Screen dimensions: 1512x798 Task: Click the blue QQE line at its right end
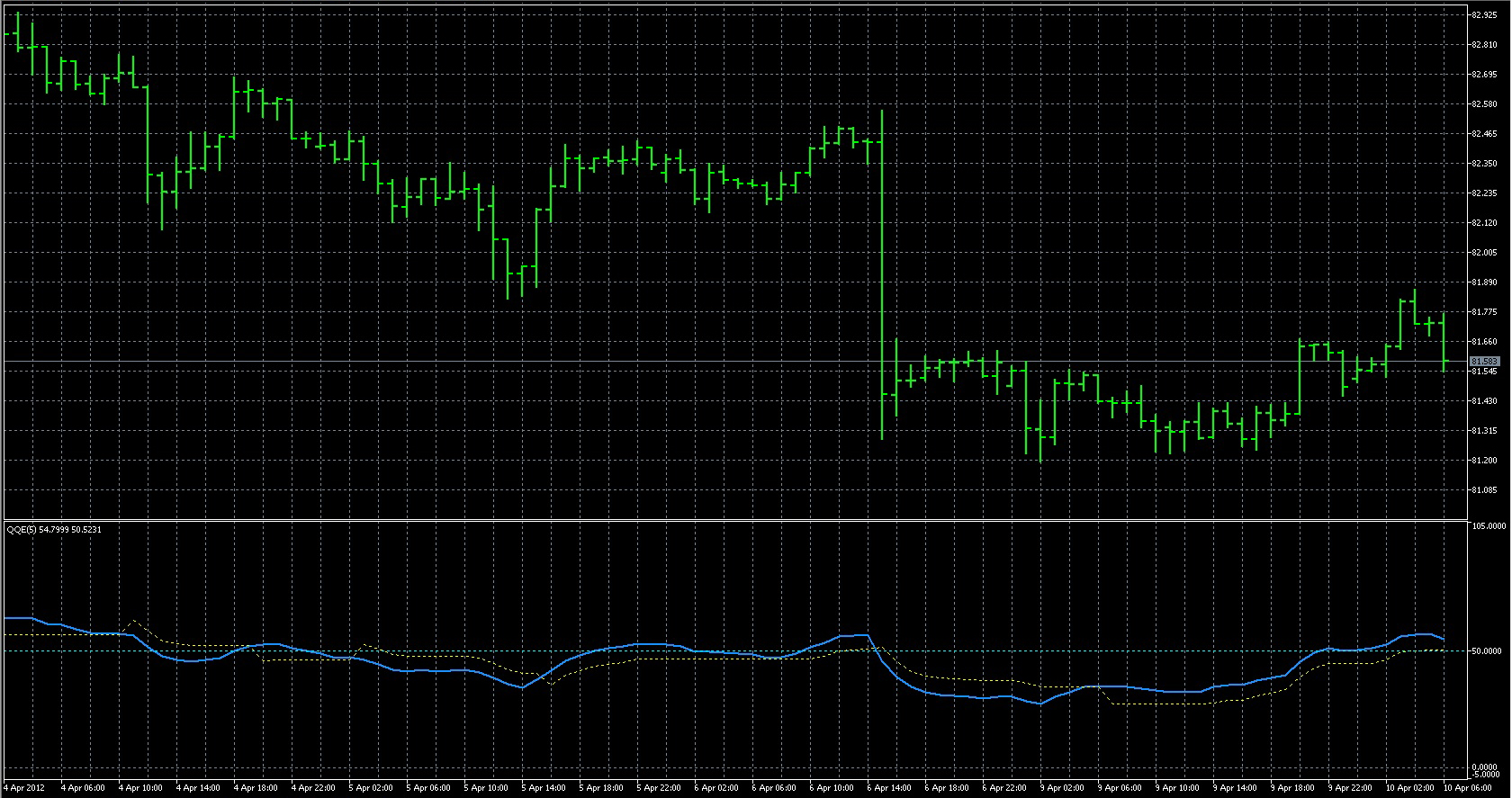tap(1442, 639)
